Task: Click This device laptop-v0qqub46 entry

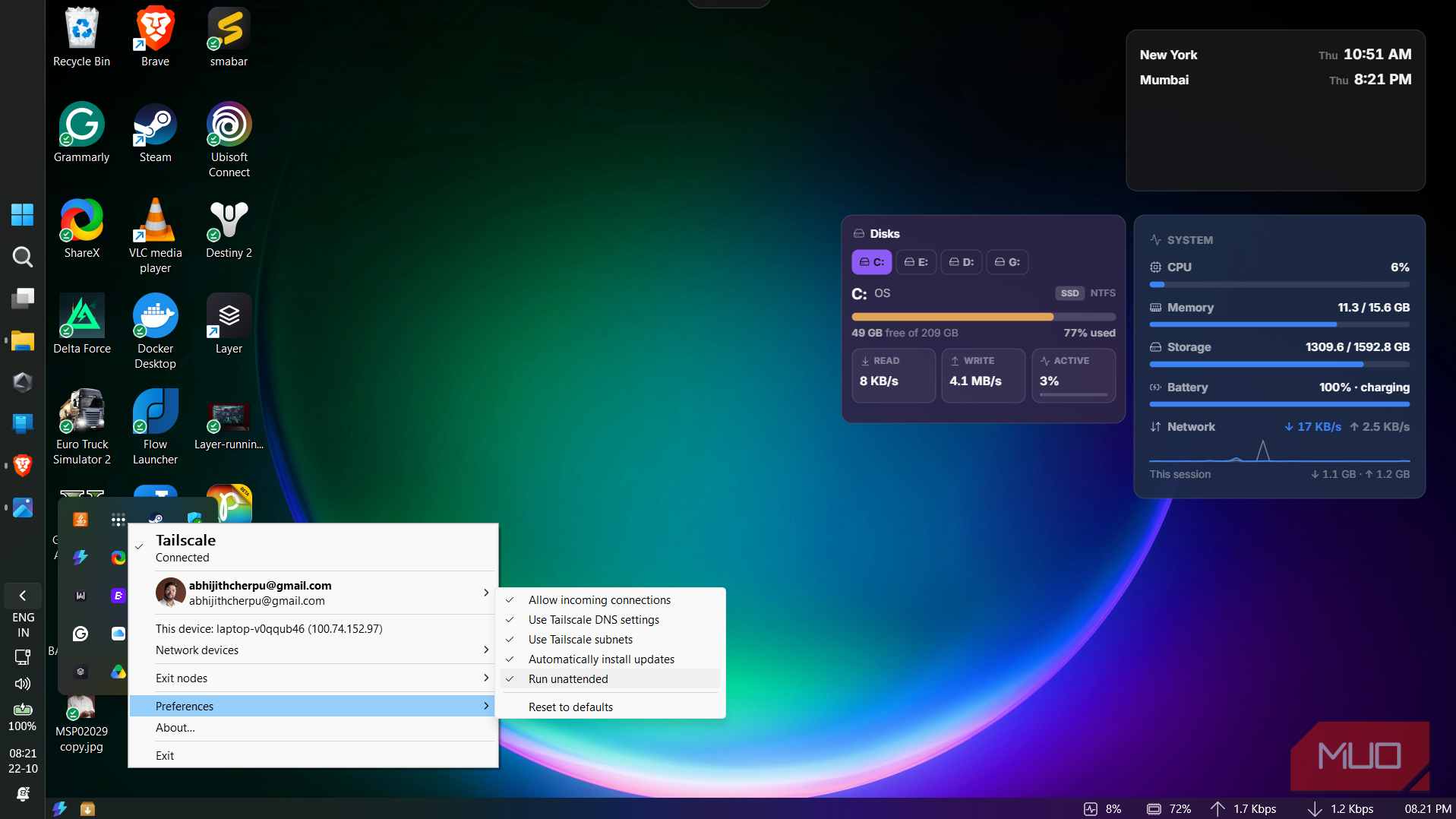Action: 313,629
